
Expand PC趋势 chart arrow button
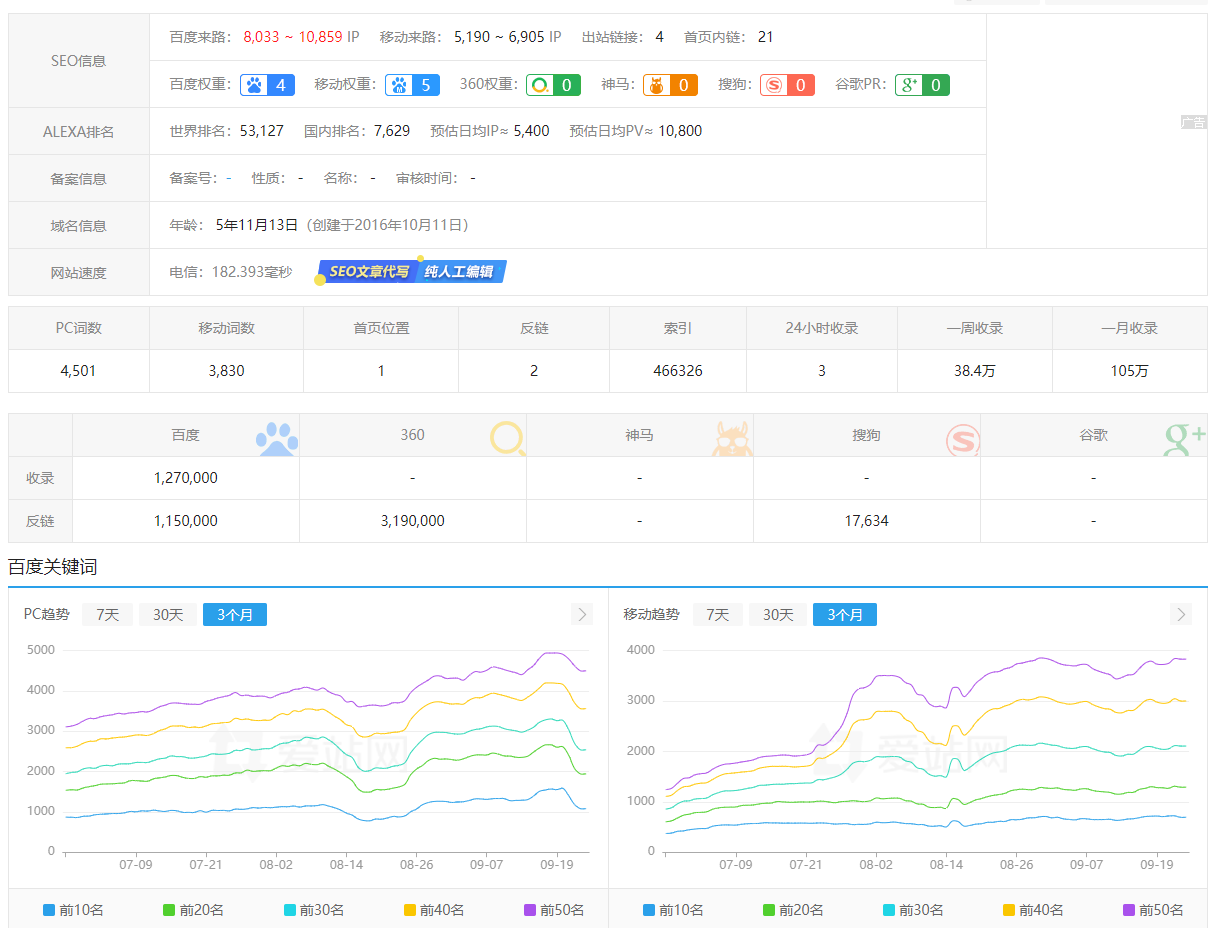click(x=582, y=614)
